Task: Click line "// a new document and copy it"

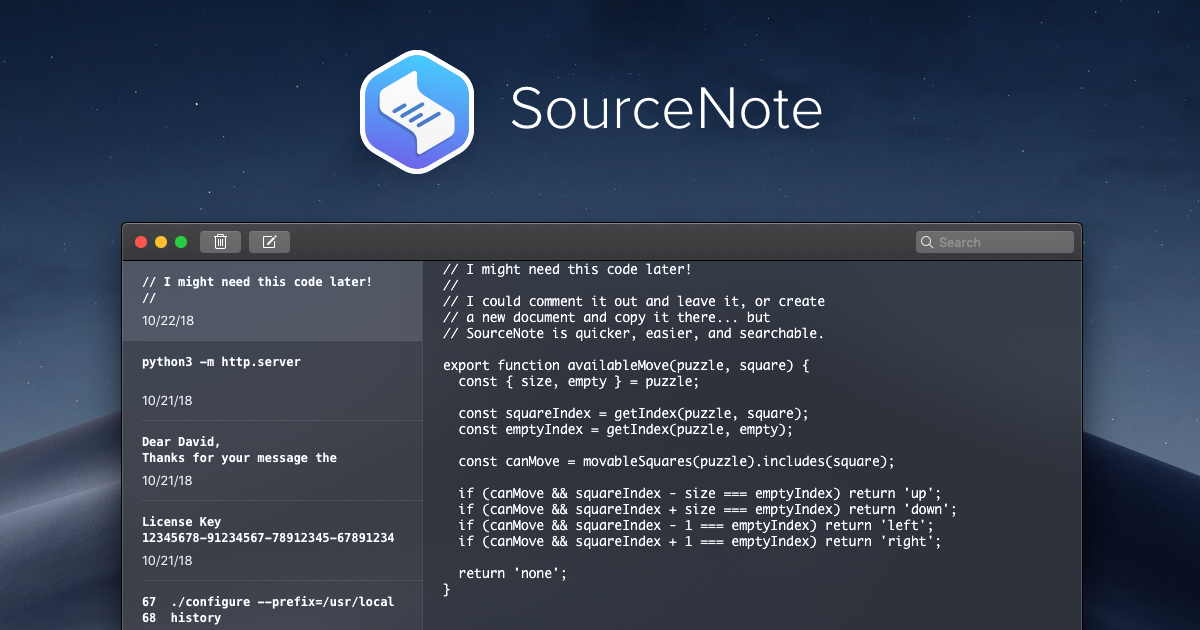Action: coord(606,317)
